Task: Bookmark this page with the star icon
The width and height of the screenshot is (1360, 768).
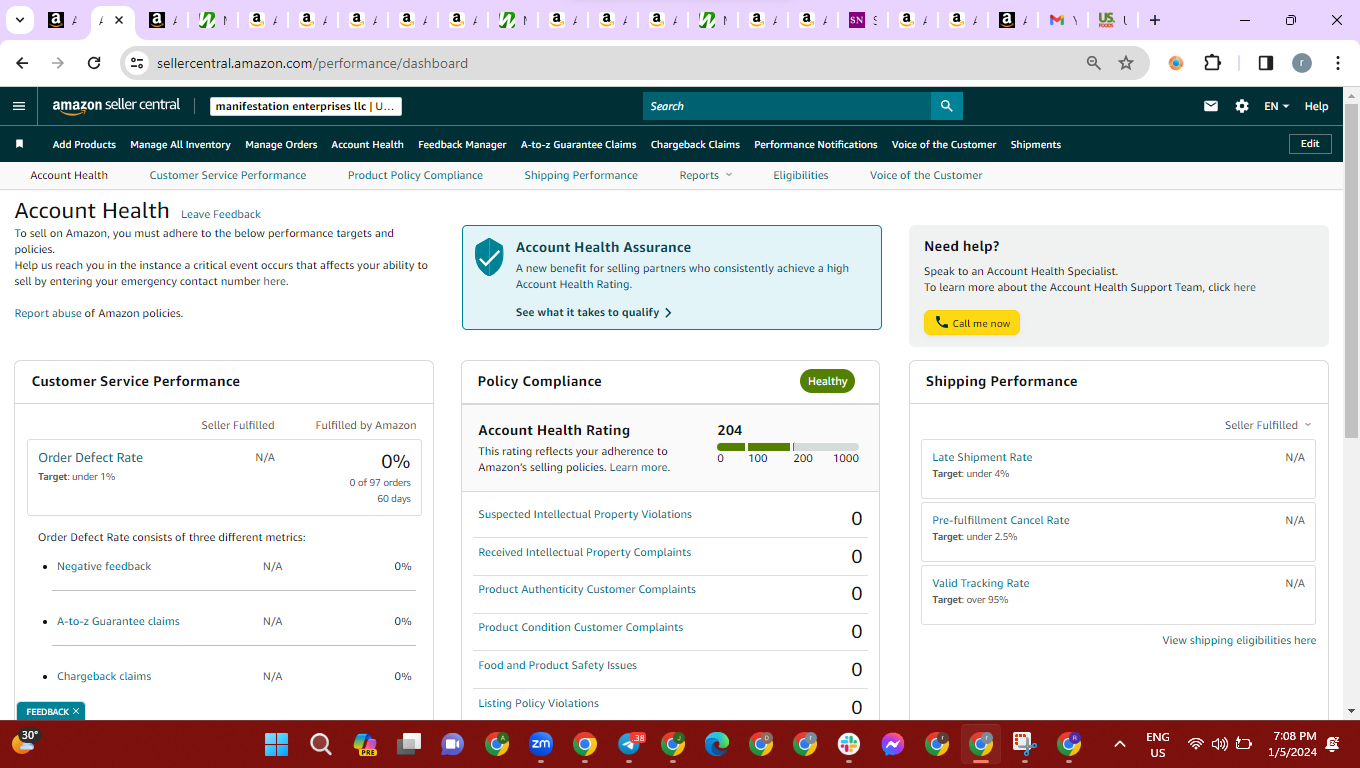Action: coord(1126,63)
